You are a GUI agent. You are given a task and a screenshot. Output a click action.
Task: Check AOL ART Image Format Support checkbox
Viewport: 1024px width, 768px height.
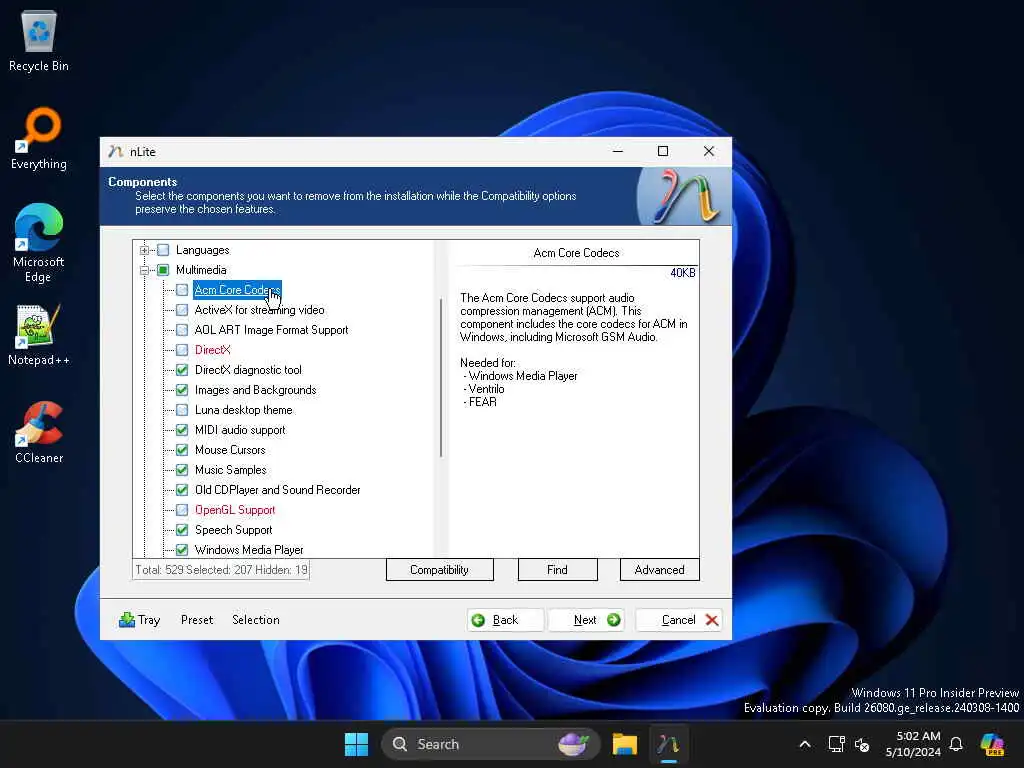pyautogui.click(x=182, y=330)
